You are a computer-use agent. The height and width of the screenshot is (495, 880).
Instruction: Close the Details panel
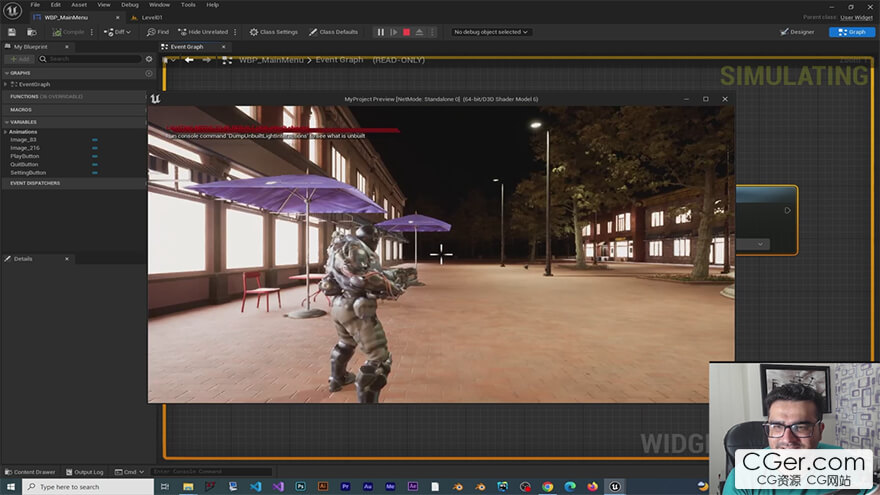(67, 259)
